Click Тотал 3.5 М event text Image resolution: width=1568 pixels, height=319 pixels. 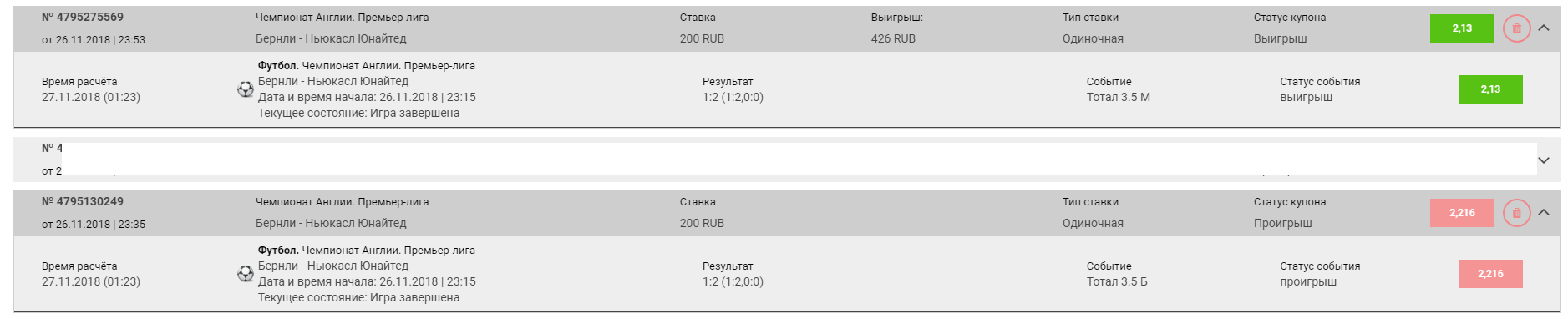pyautogui.click(x=1119, y=97)
